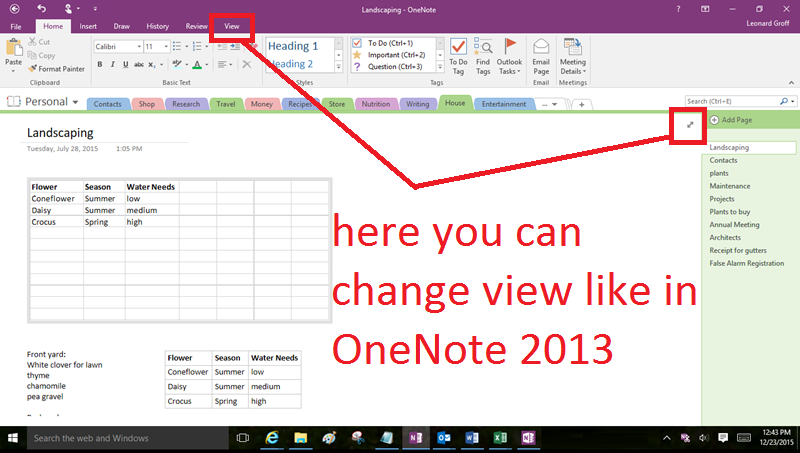Apply italic formatting

tap(113, 64)
